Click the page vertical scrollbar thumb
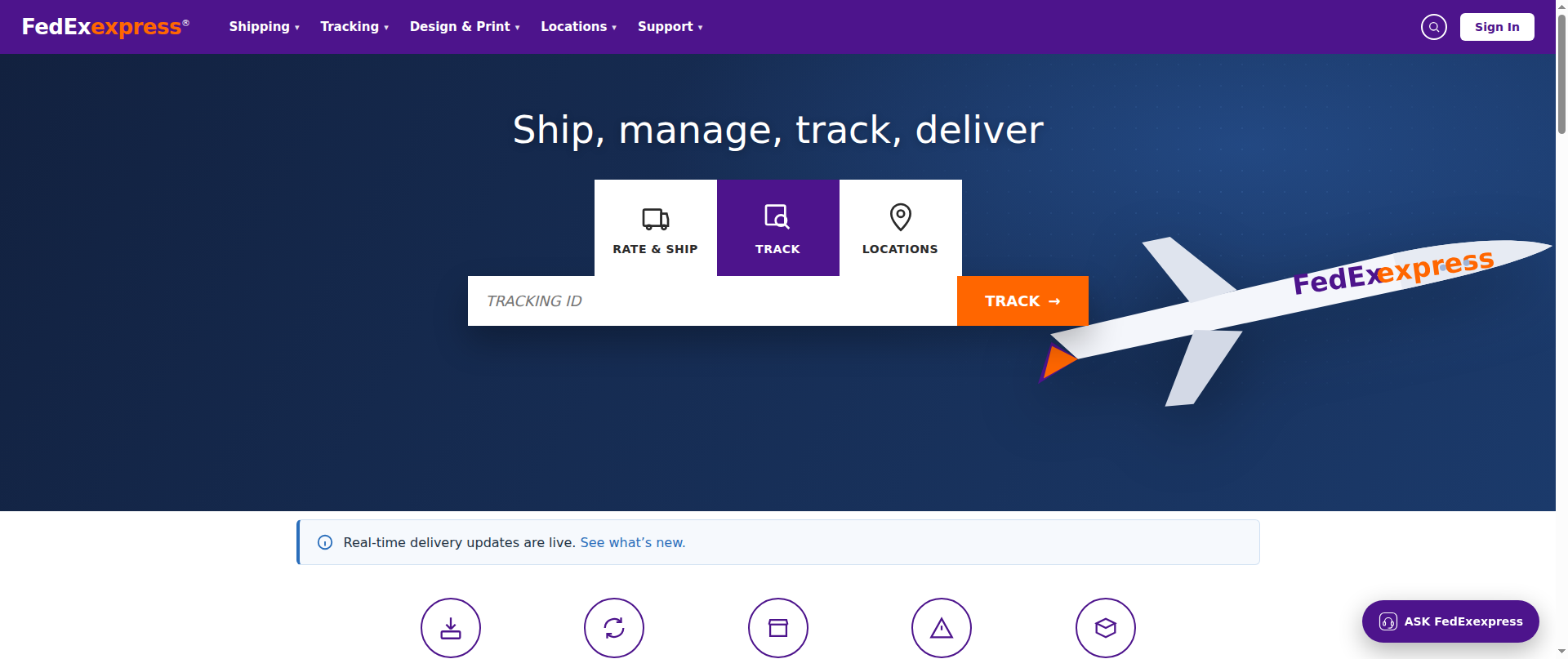 click(x=1561, y=73)
